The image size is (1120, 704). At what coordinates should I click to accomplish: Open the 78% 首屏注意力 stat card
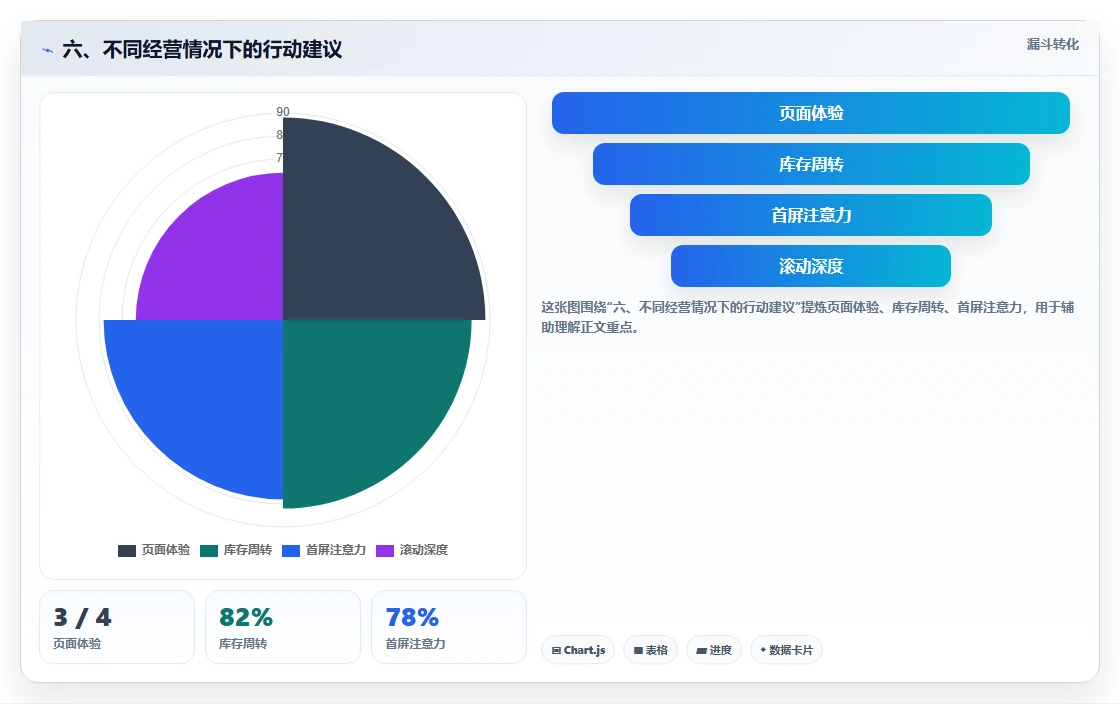click(449, 627)
